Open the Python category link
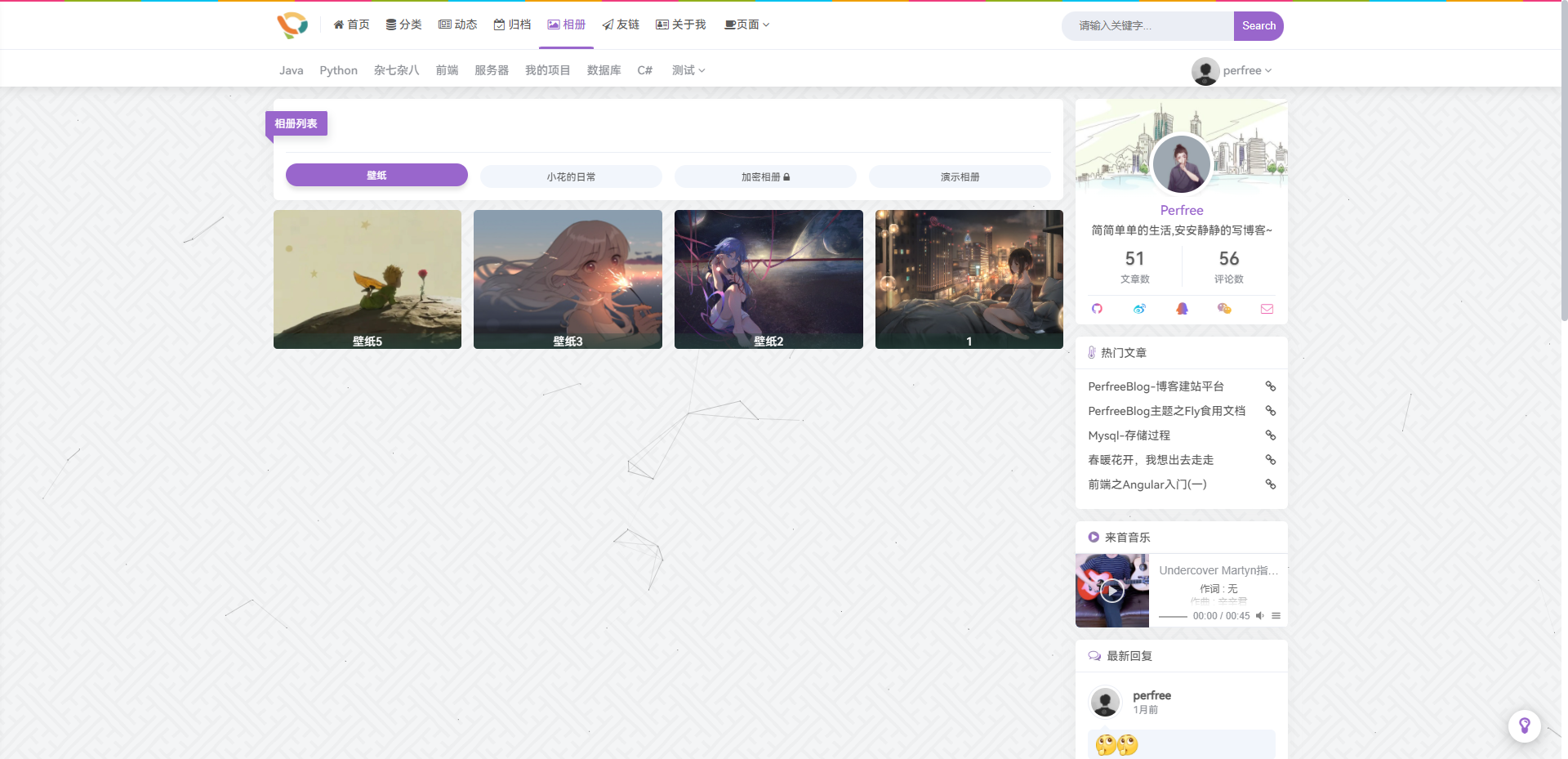The image size is (1568, 759). click(x=338, y=70)
